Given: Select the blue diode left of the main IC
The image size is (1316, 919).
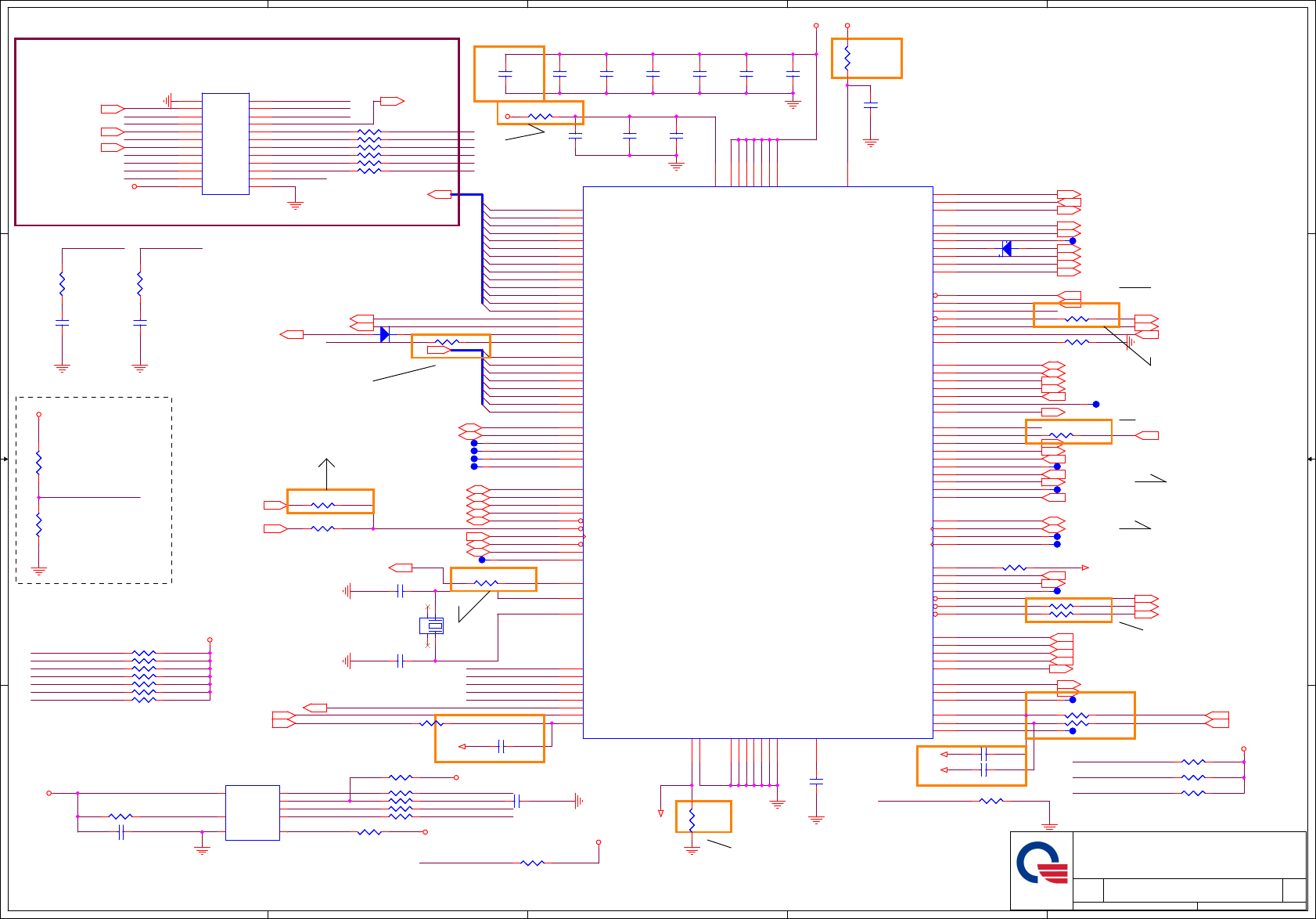Looking at the screenshot, I should coord(384,334).
